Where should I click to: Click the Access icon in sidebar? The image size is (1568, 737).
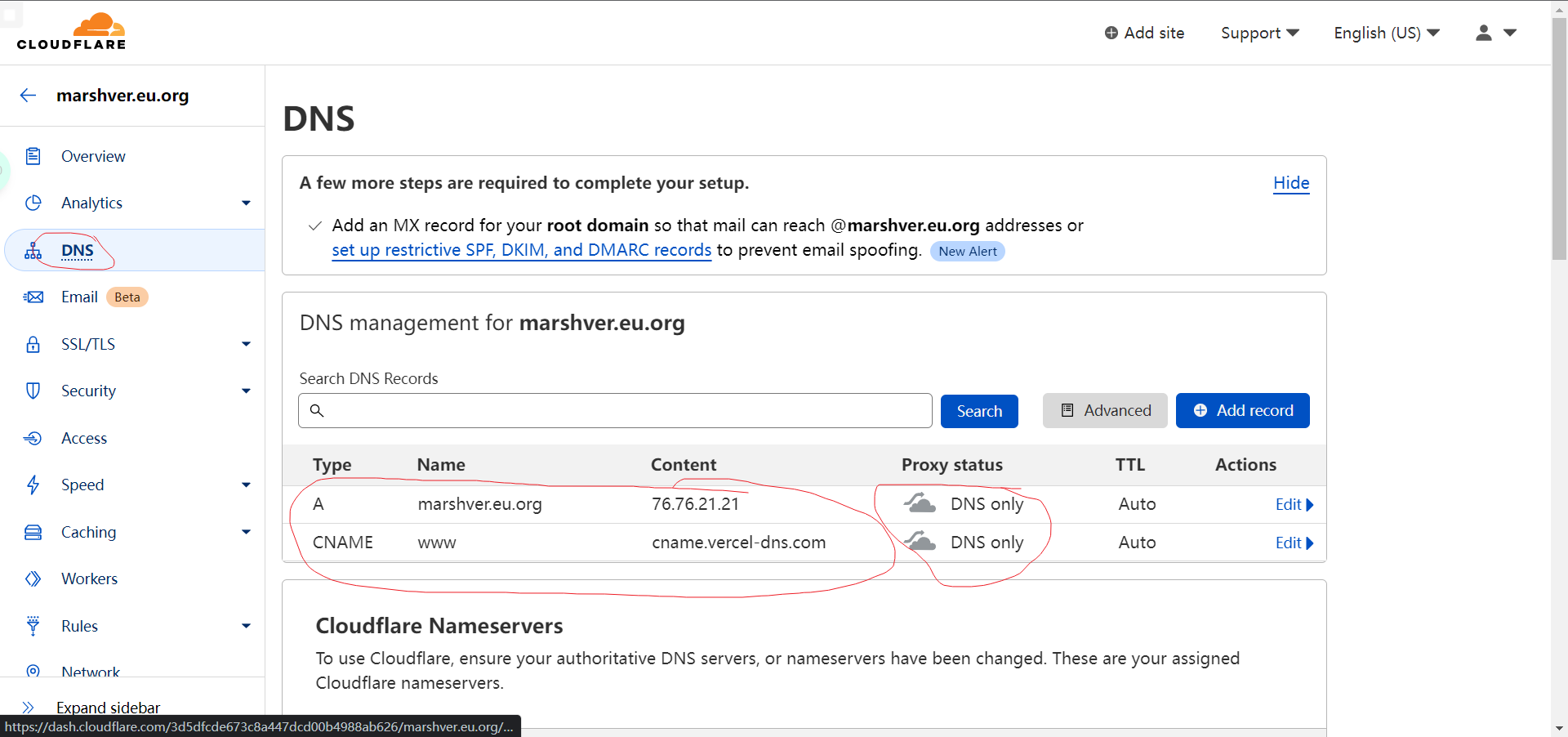[x=33, y=439]
